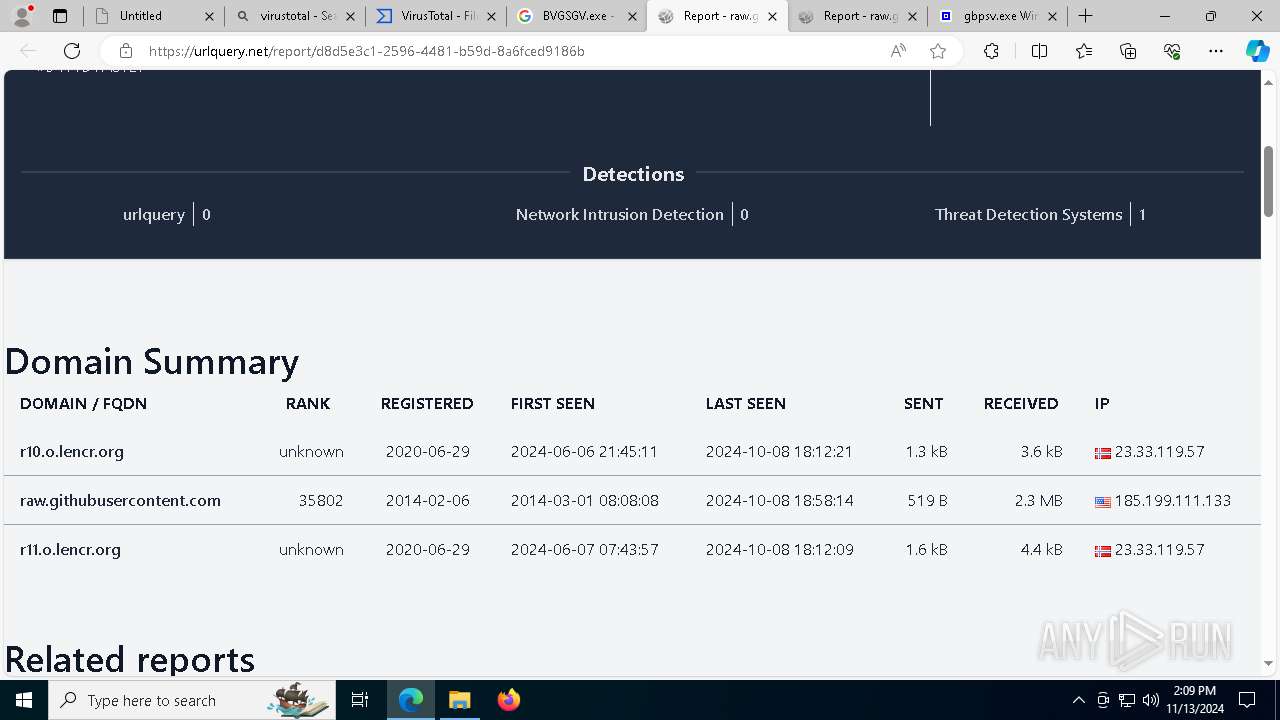Click the scrollbar down arrow
1280x720 pixels.
1269,663
